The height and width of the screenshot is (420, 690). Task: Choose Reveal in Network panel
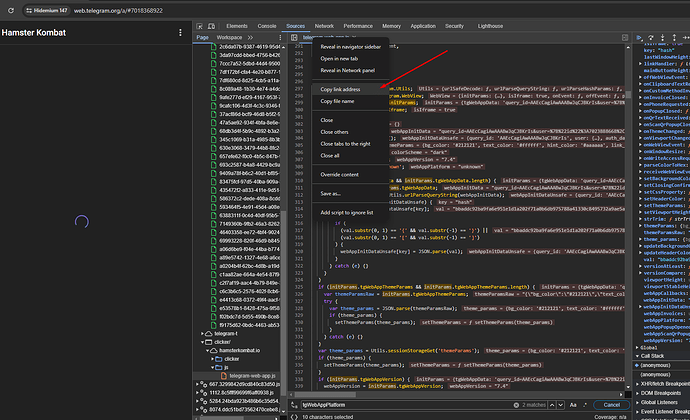click(x=350, y=70)
